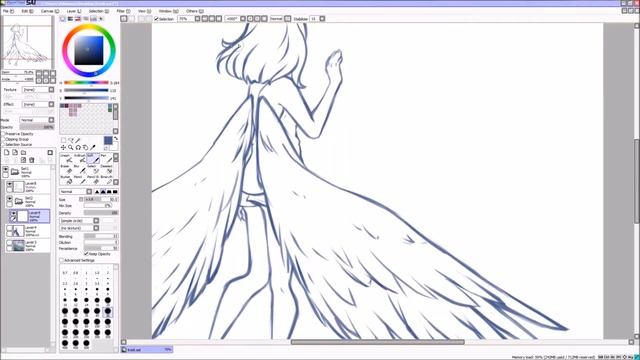Delete the layer with trash icon
Image resolution: width=640 pixels, height=360 pixels.
point(32,160)
